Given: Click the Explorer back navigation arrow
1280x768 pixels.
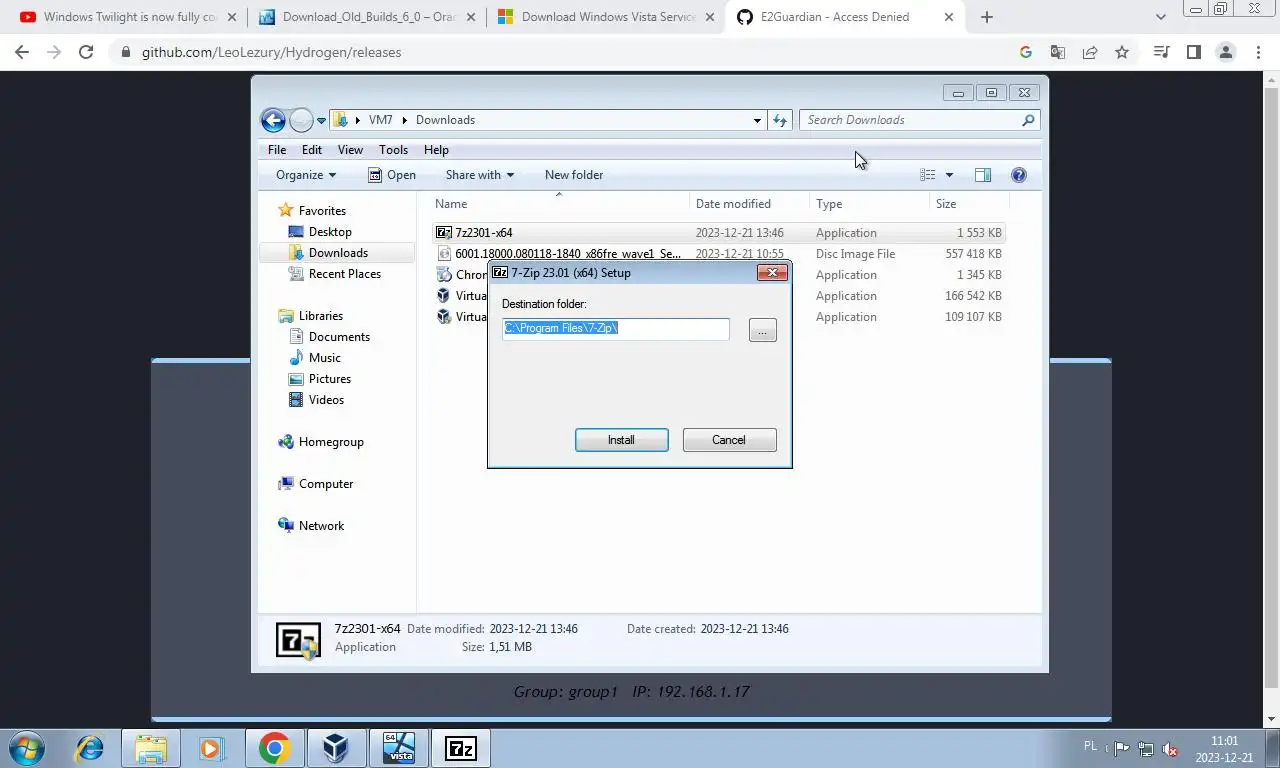Looking at the screenshot, I should pyautogui.click(x=273, y=120).
